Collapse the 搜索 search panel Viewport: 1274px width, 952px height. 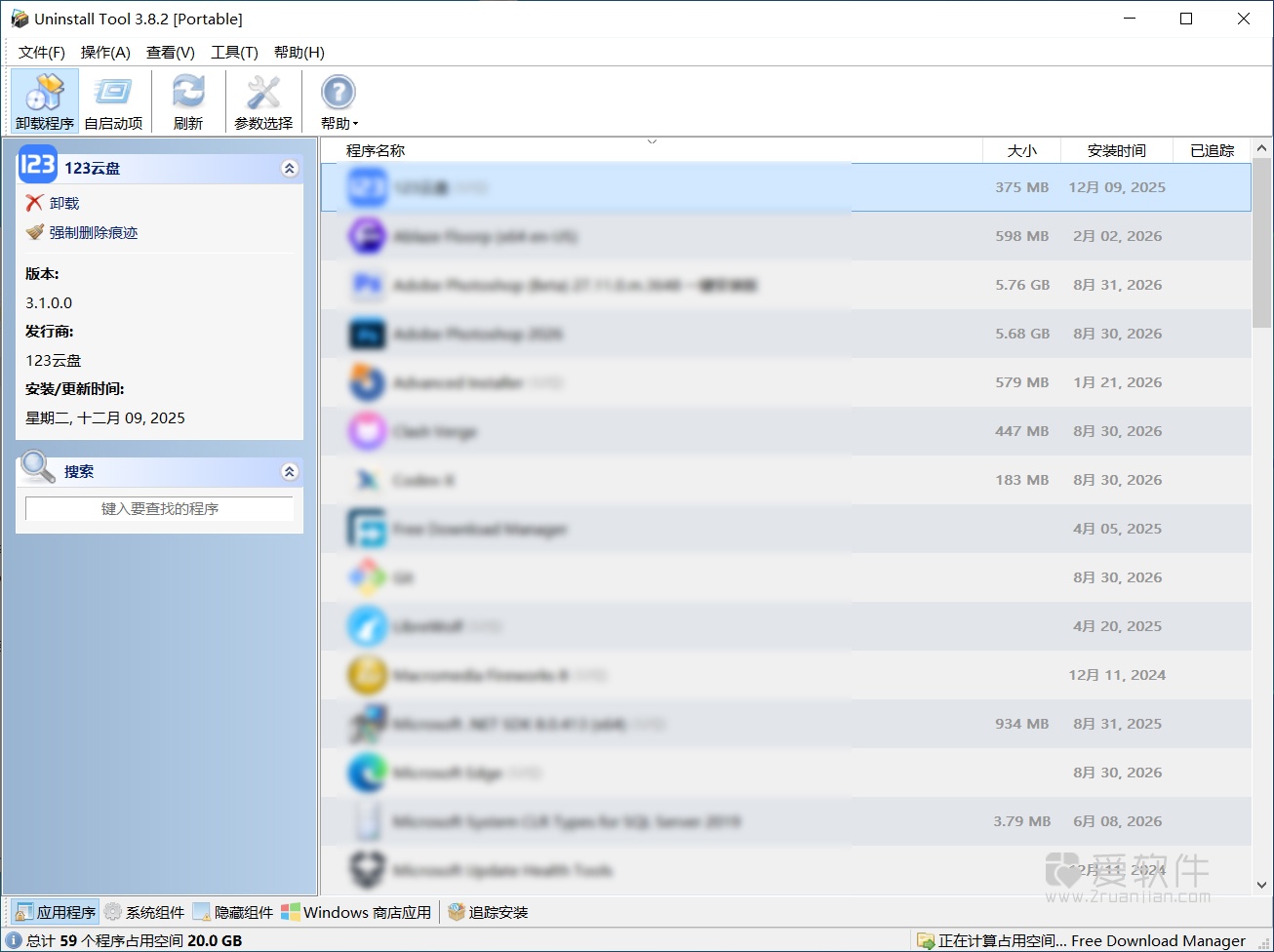pyautogui.click(x=290, y=471)
